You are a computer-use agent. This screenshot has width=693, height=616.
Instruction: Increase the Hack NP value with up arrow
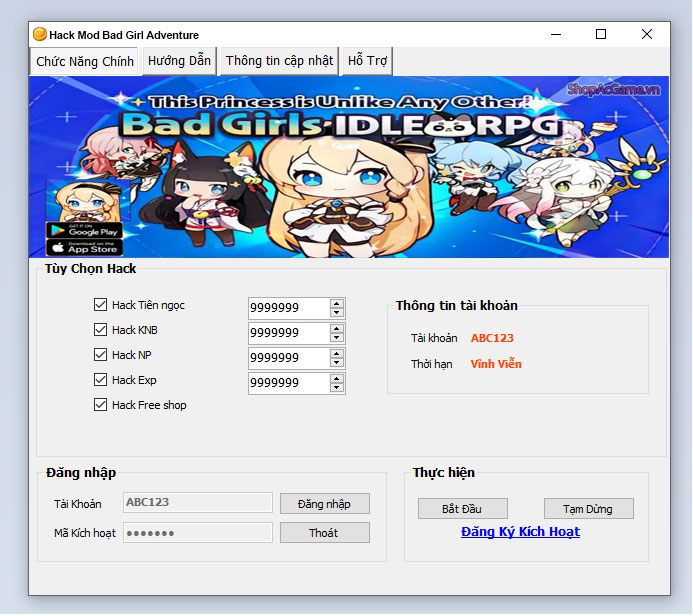pos(337,354)
